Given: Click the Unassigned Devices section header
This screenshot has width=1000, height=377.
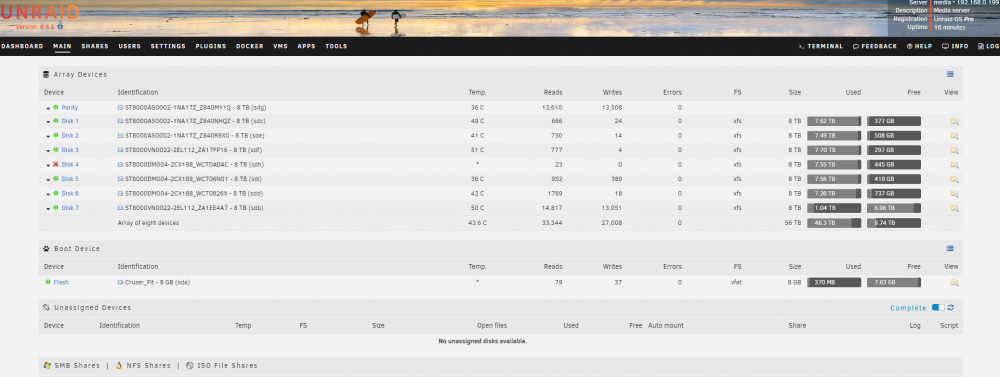Looking at the screenshot, I should pos(92,308).
